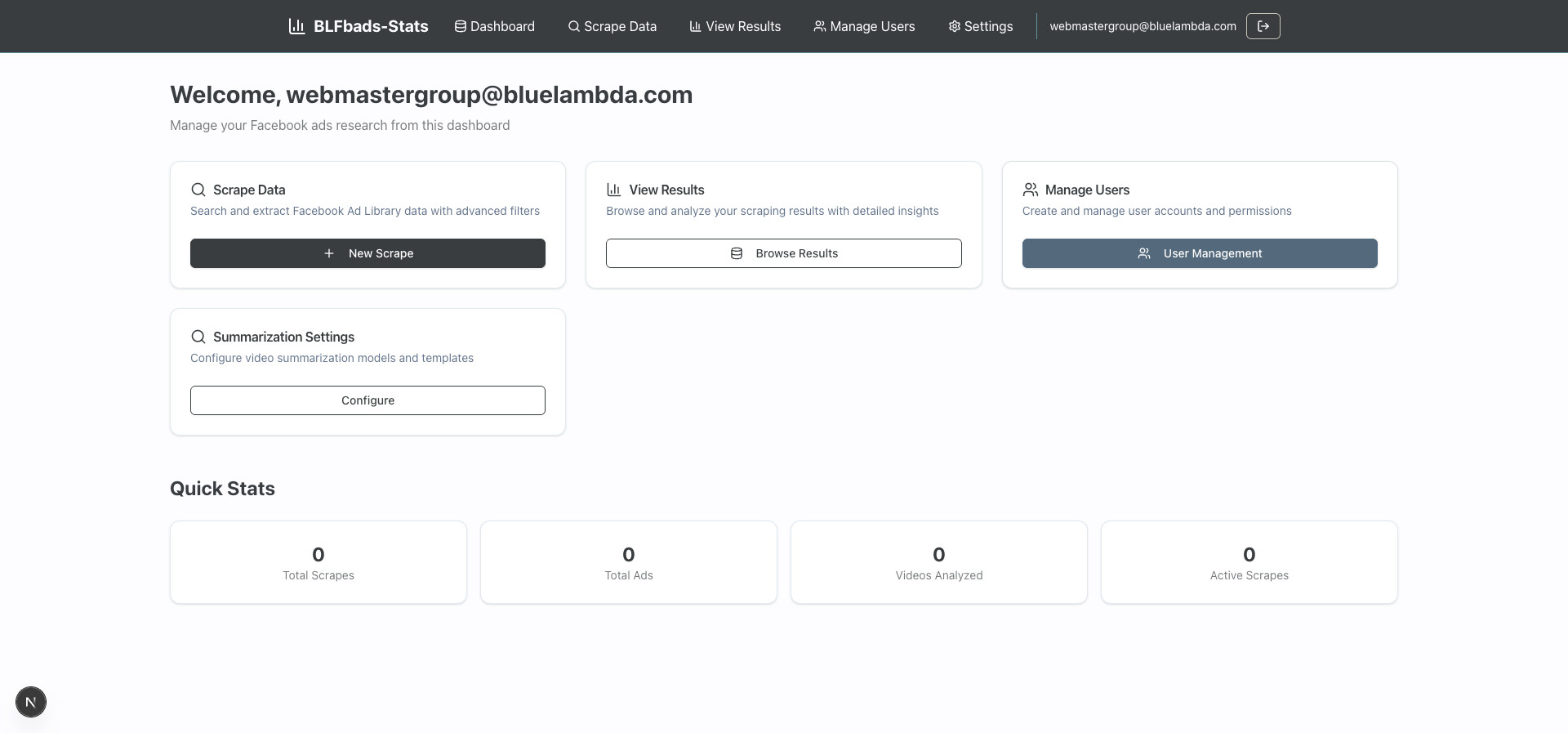Click the Videos Analyzed stat card

click(x=939, y=562)
